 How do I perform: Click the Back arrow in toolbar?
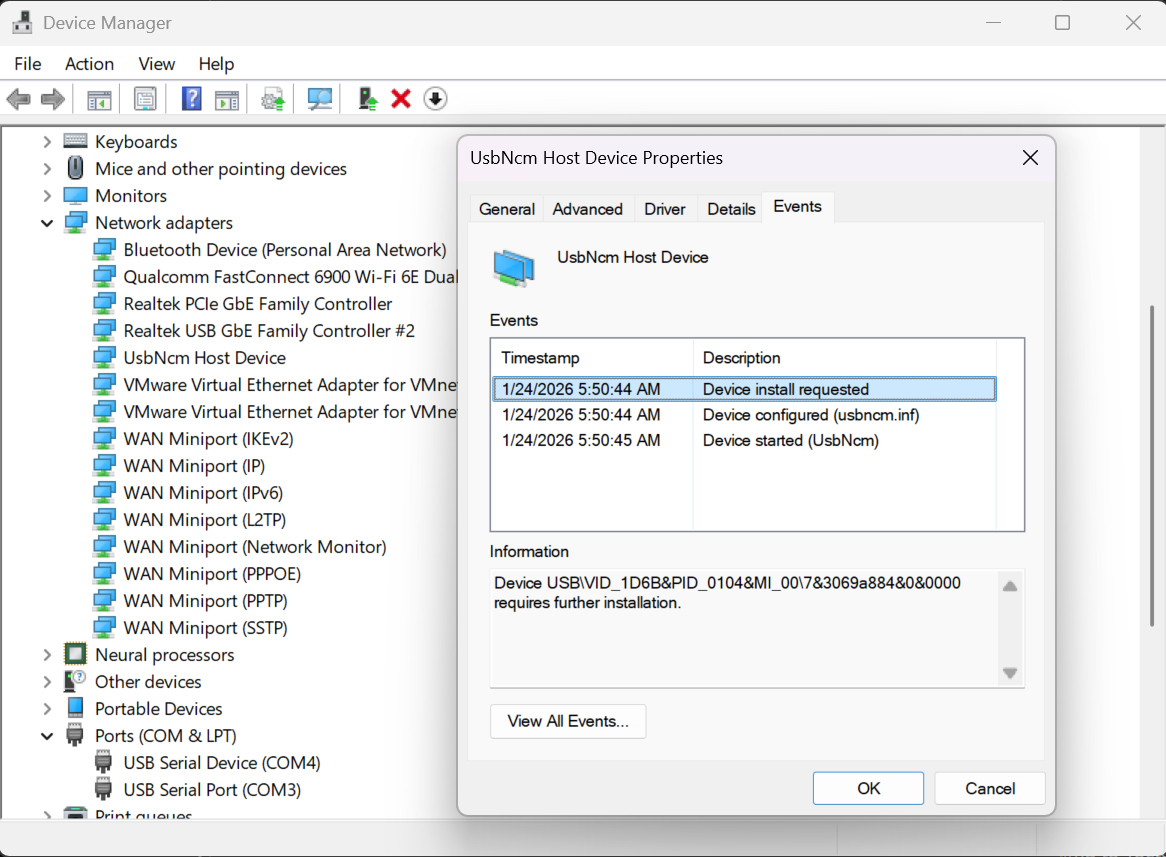19,99
